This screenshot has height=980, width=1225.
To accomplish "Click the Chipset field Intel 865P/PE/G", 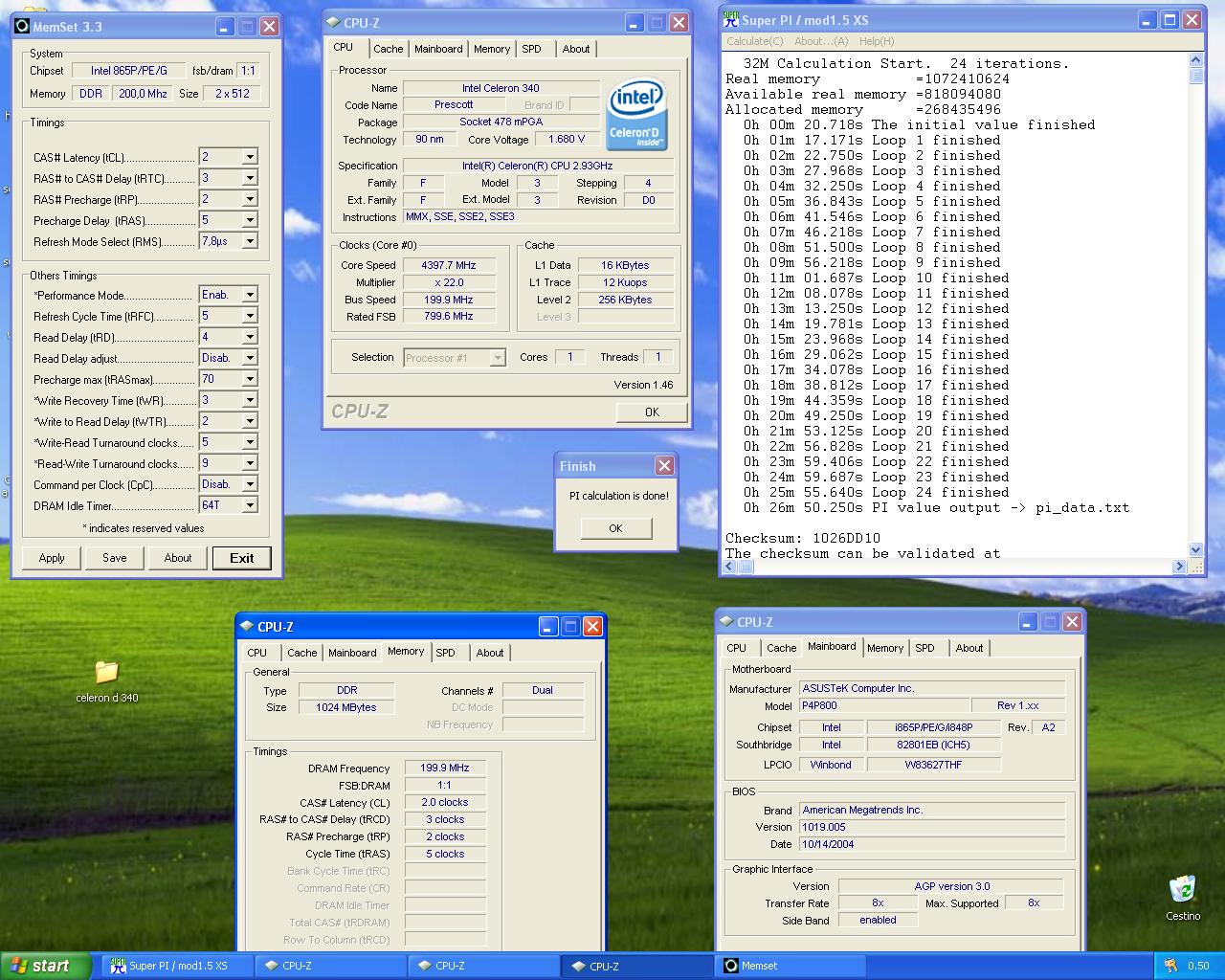I will (128, 71).
